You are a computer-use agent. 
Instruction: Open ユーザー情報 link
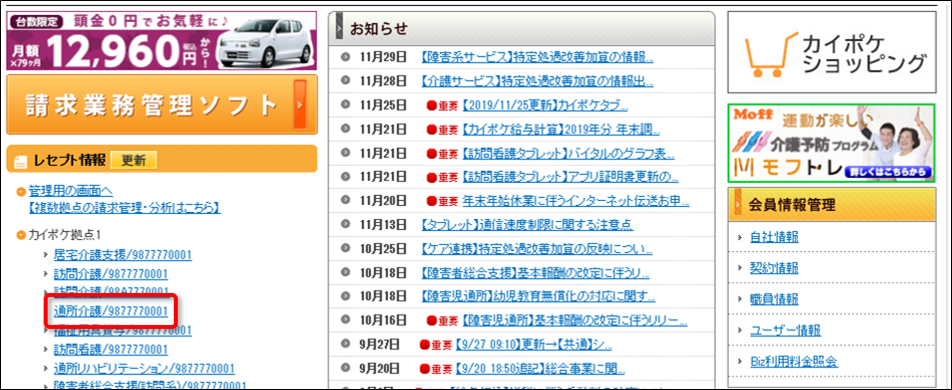786,330
